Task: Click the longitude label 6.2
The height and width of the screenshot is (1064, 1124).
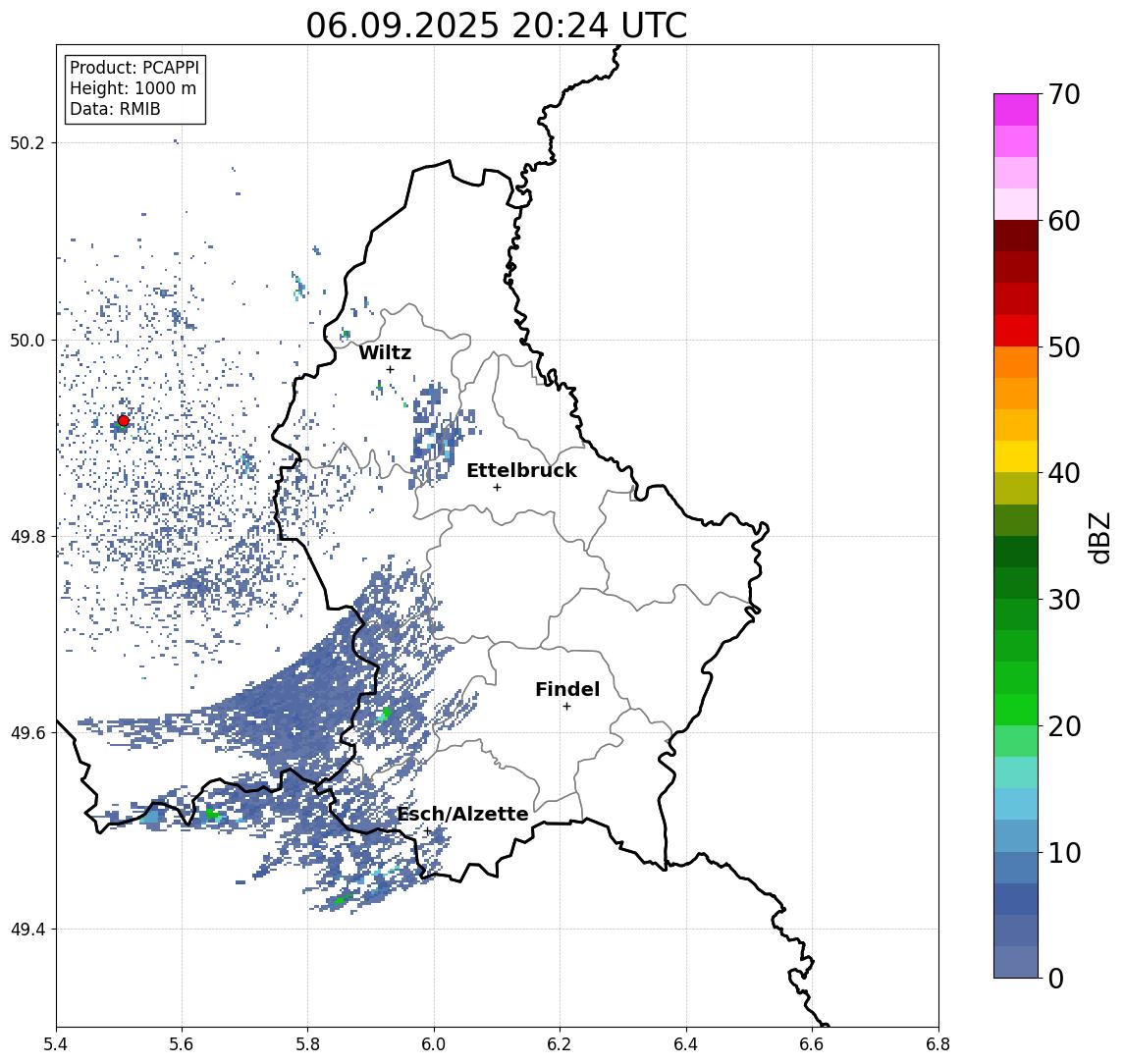Action: tap(560, 1044)
